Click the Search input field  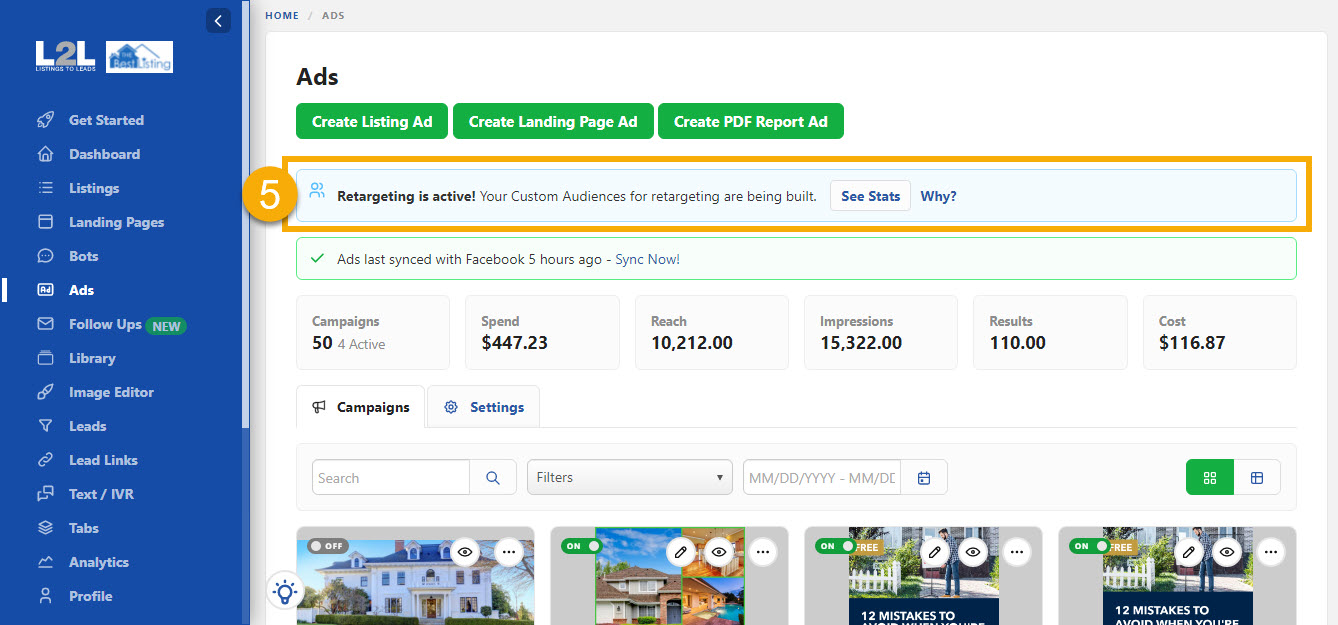[x=391, y=478]
